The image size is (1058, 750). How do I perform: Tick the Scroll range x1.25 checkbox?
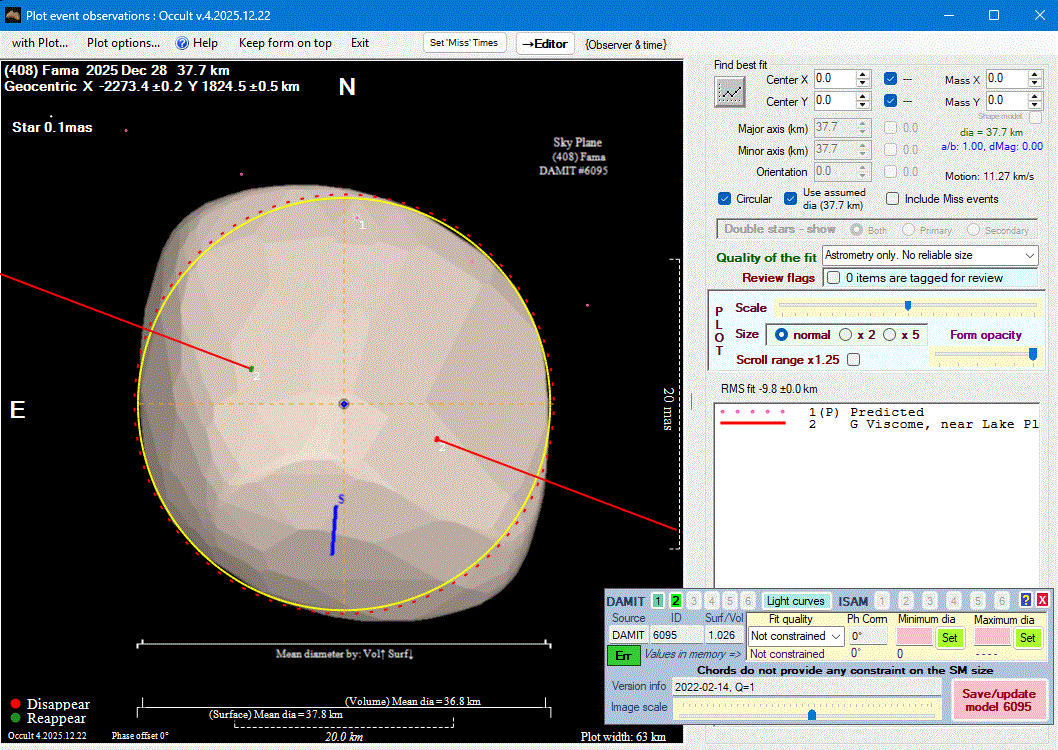click(853, 359)
